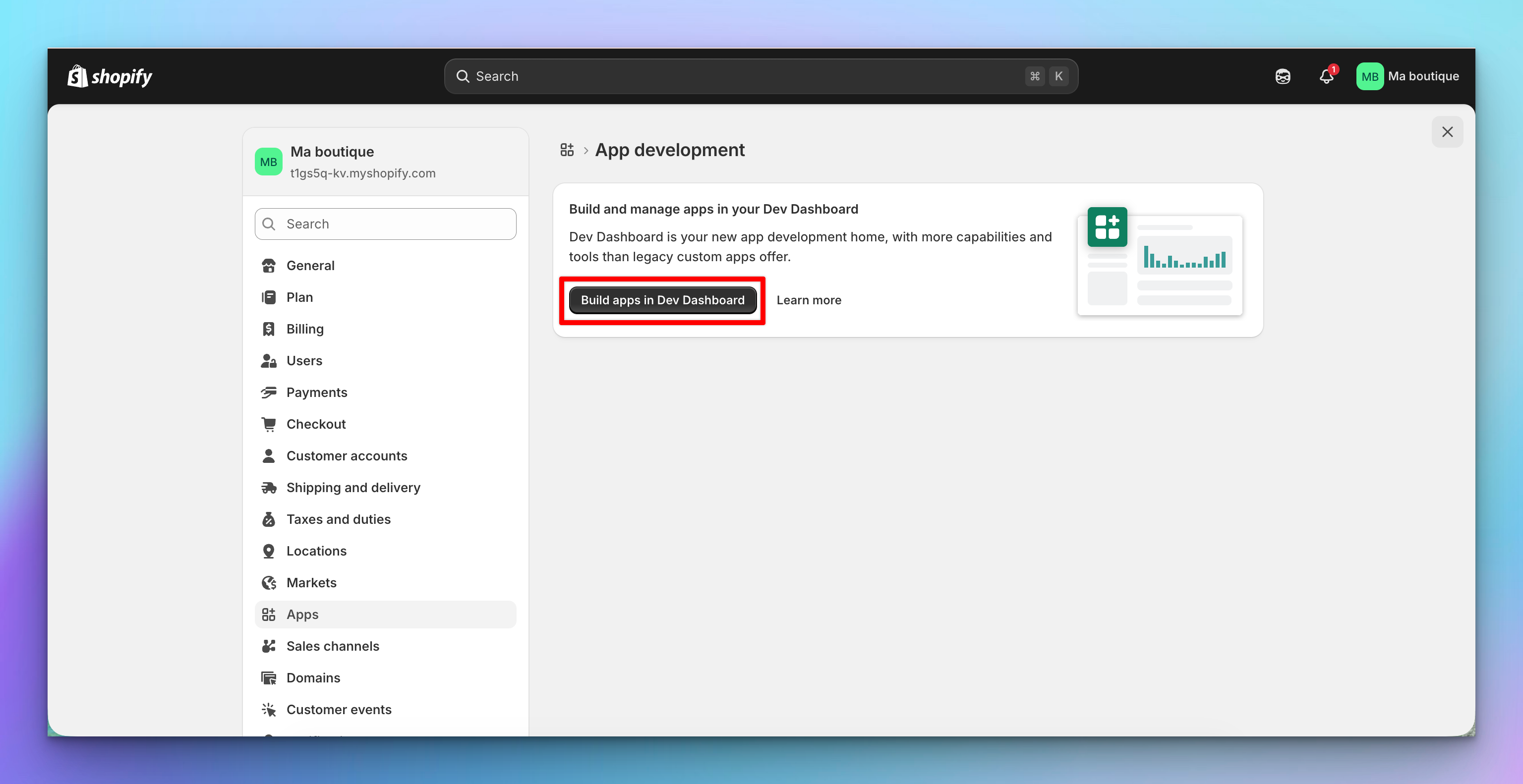Click the Ma boutique store name in sidebar
Screen dimensions: 1523x784
[x=332, y=152]
